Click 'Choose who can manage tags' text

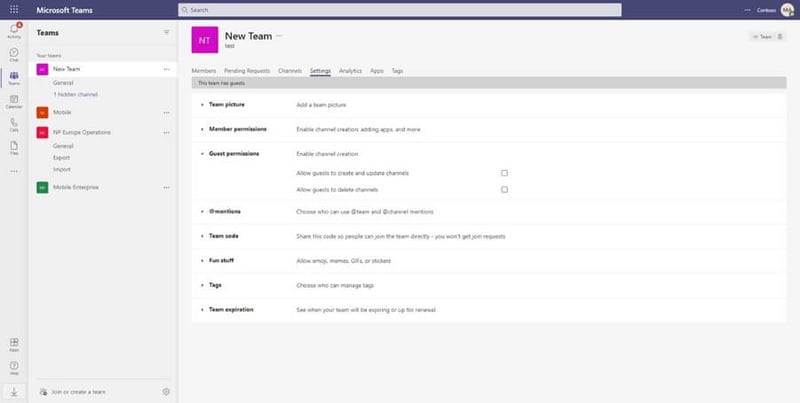coord(335,285)
